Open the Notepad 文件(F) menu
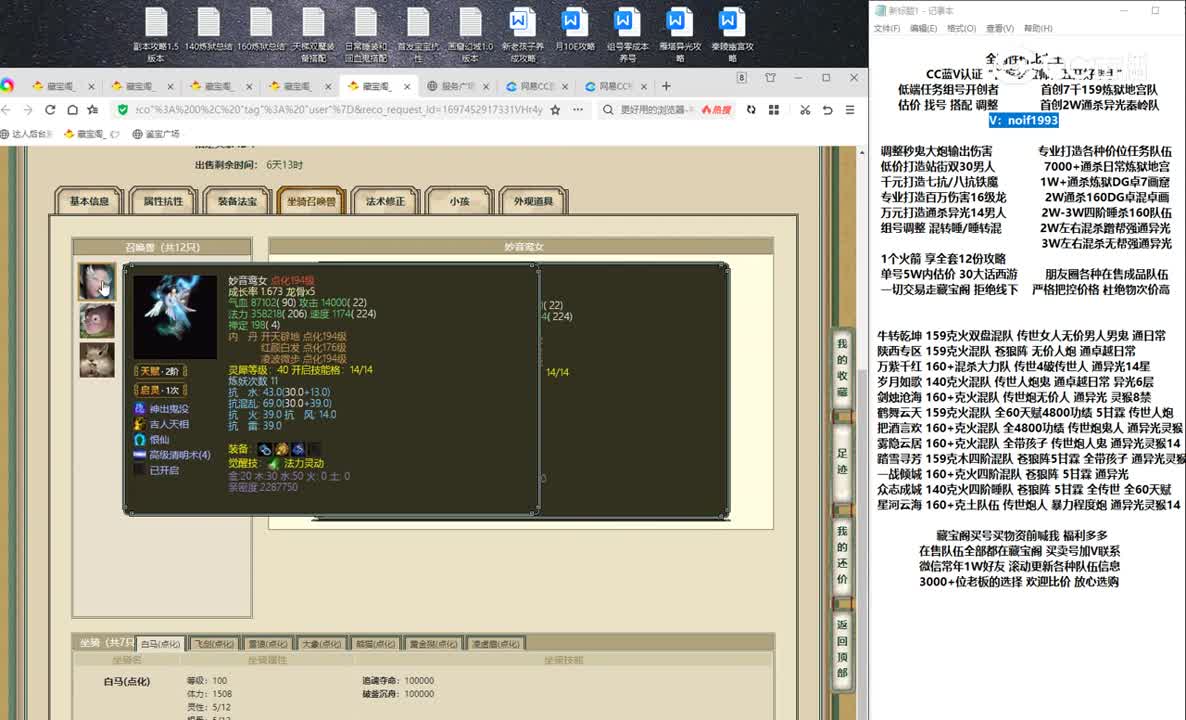 (886, 29)
